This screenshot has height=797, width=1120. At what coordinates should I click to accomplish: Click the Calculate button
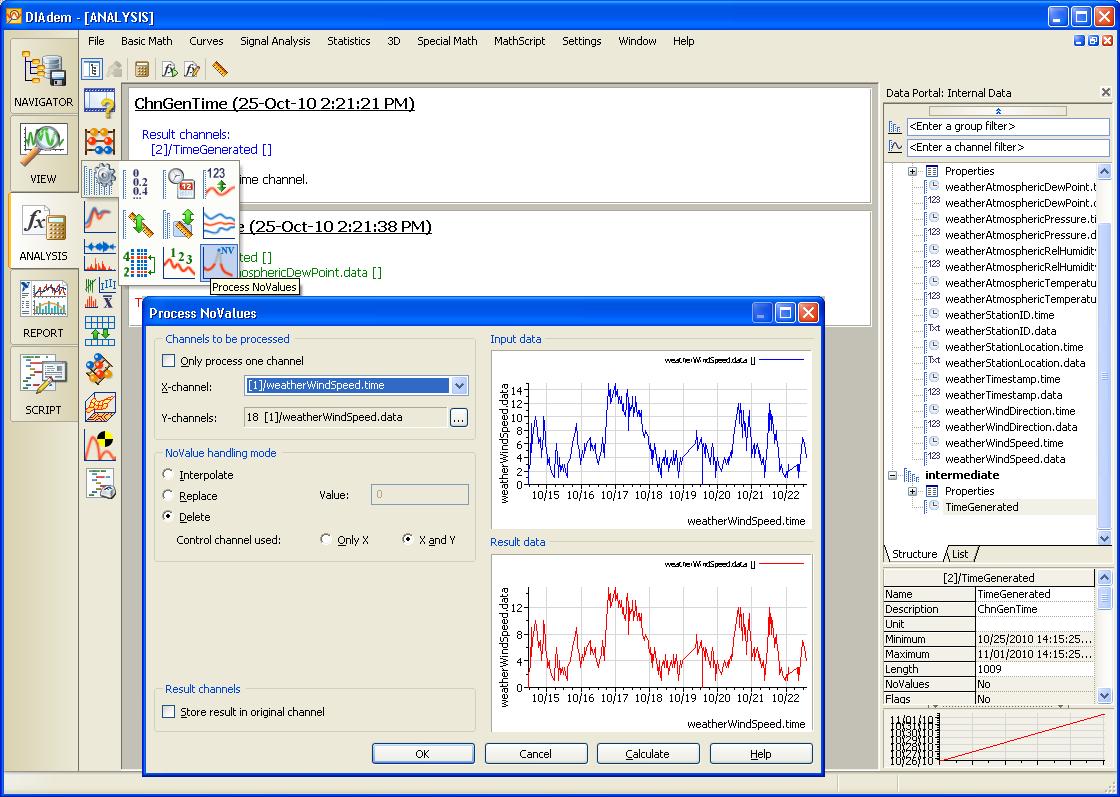(x=648, y=753)
